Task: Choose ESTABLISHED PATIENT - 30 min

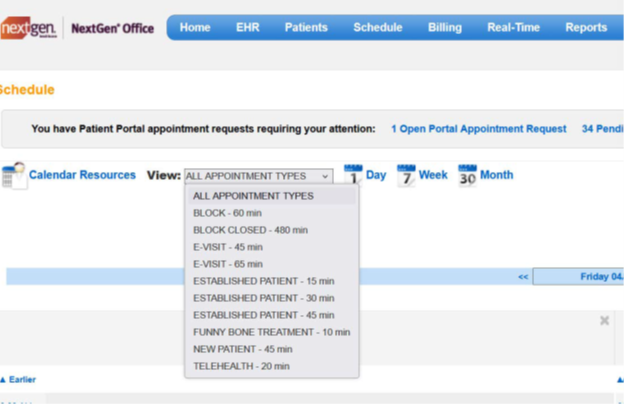Action: click(263, 298)
